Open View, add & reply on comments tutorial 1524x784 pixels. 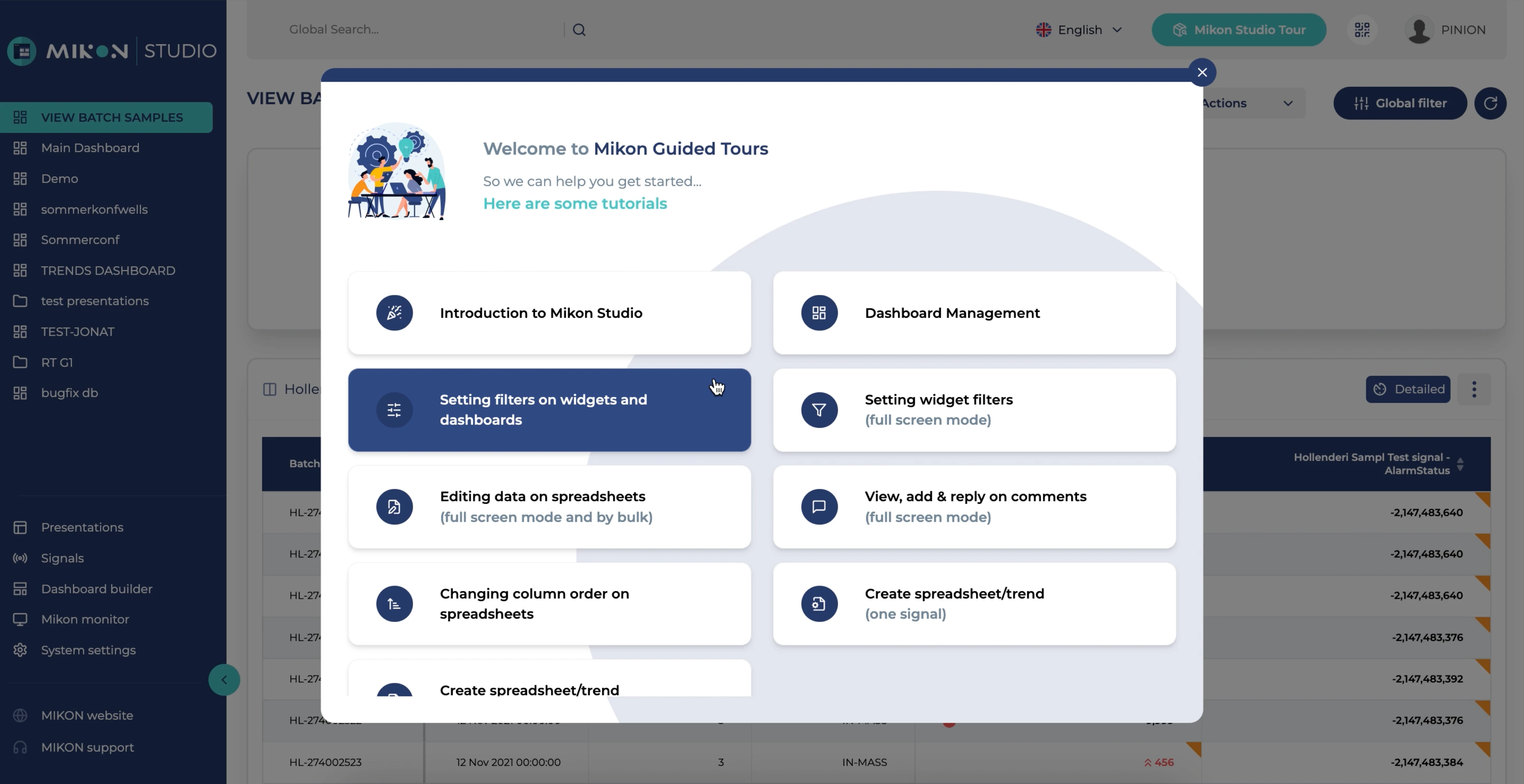pyautogui.click(x=974, y=507)
